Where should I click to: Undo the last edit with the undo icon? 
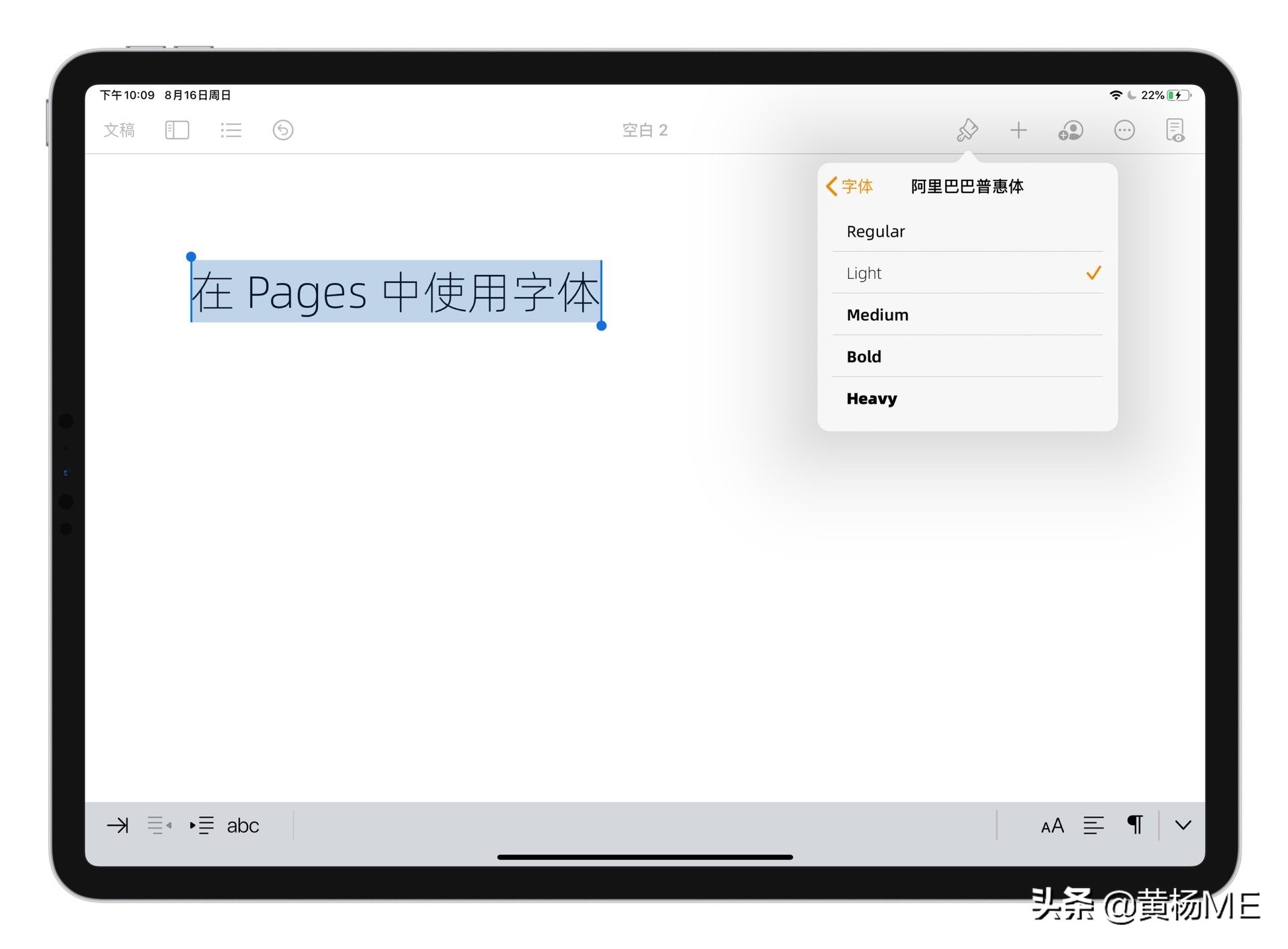(282, 130)
